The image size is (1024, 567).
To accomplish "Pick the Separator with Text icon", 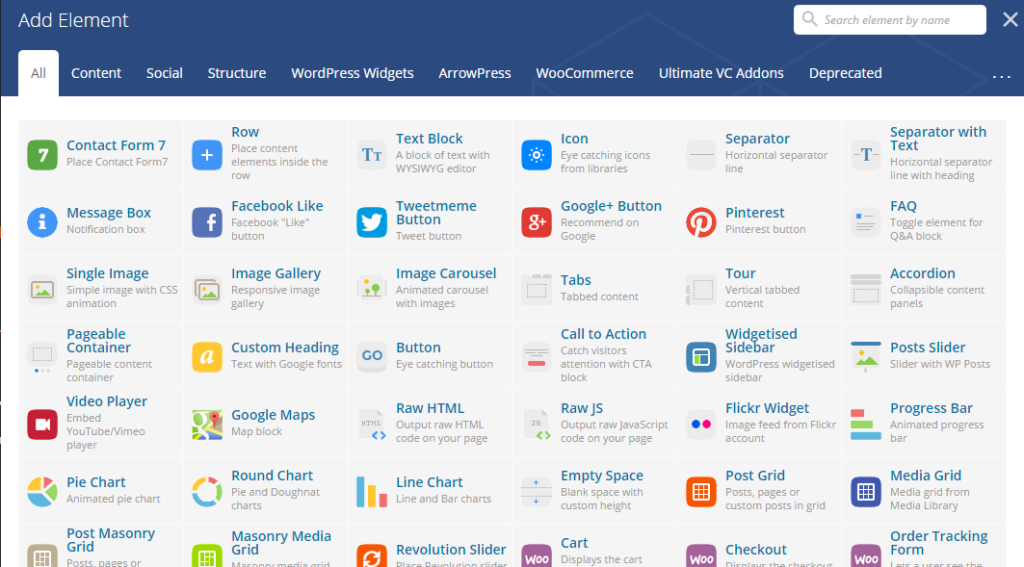I will (866, 155).
